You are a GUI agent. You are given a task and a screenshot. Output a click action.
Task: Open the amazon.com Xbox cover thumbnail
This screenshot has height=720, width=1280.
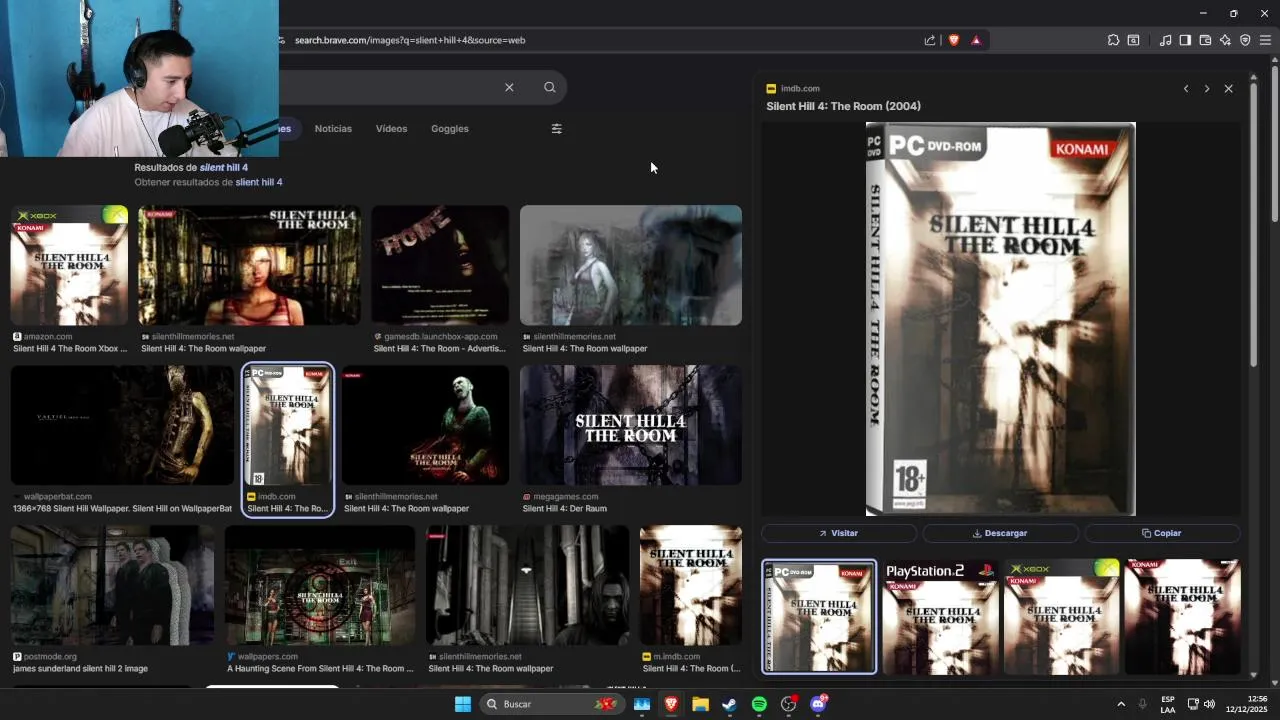69,265
